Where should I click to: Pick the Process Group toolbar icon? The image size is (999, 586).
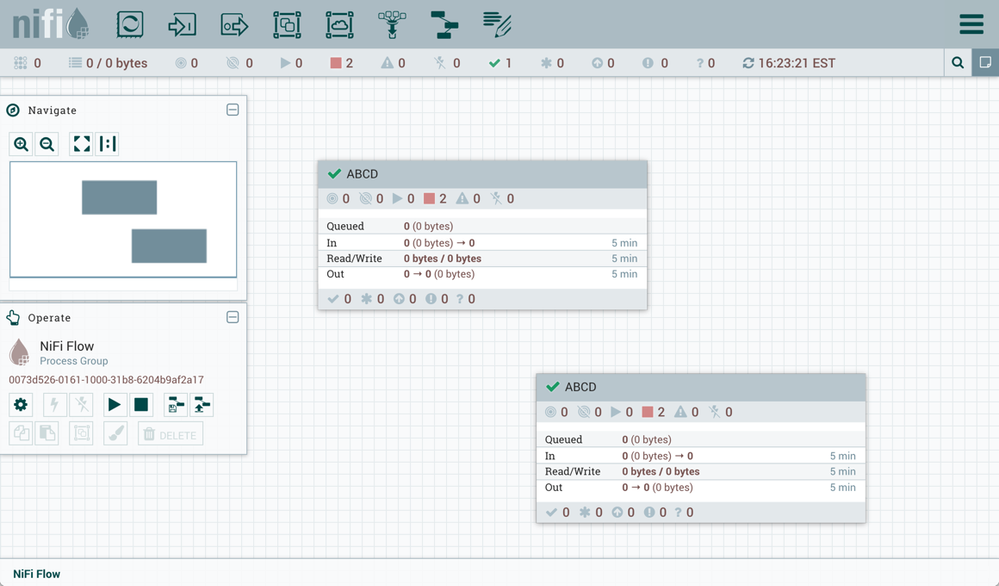[x=287, y=24]
